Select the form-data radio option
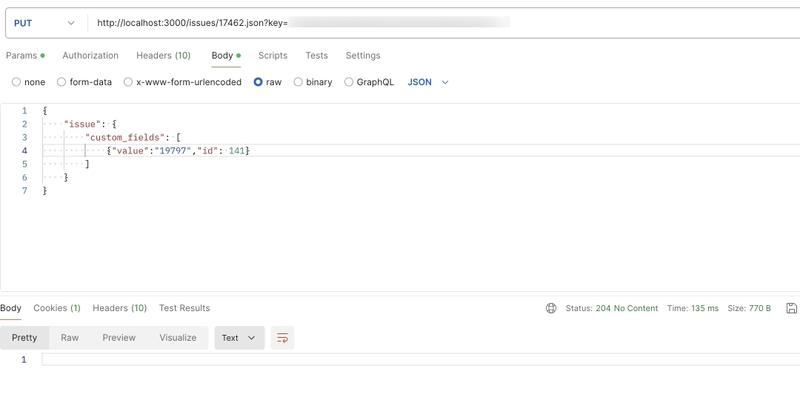 (62, 82)
